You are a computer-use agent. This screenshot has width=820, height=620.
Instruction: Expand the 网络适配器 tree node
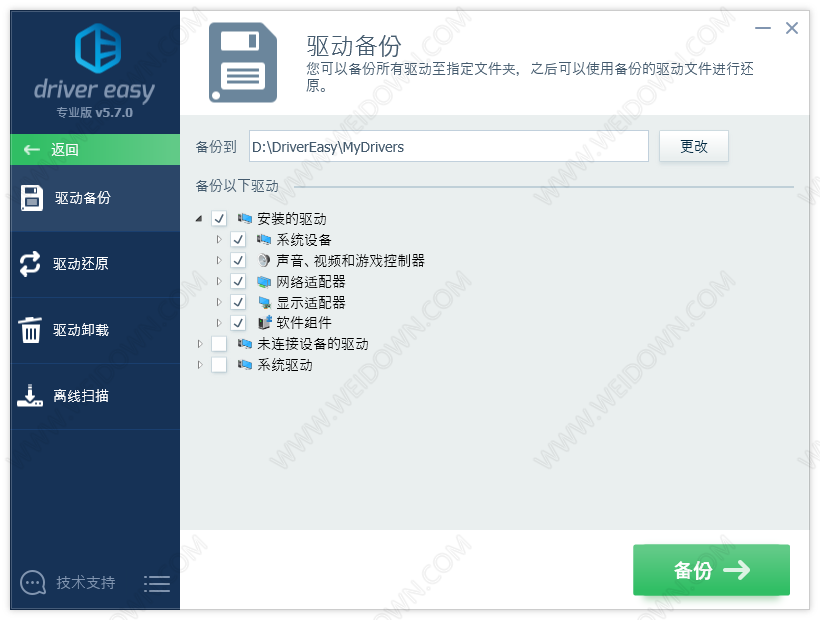pos(219,281)
